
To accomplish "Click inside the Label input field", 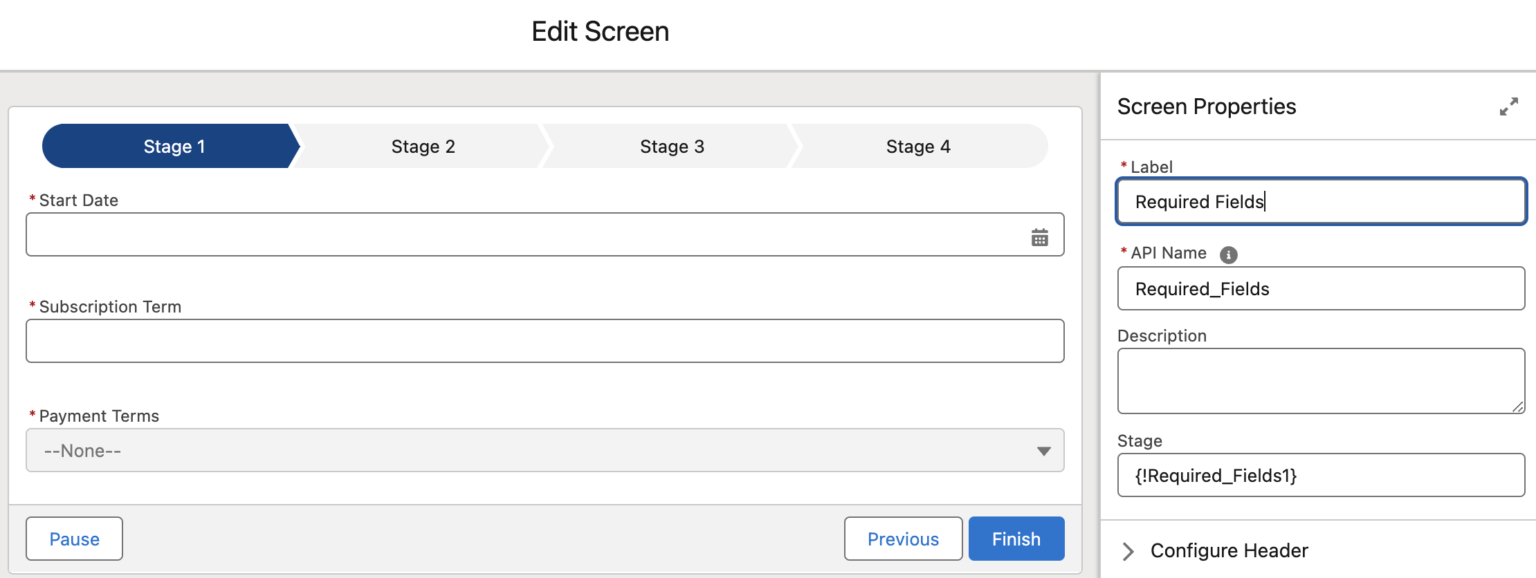I will tap(1320, 201).
